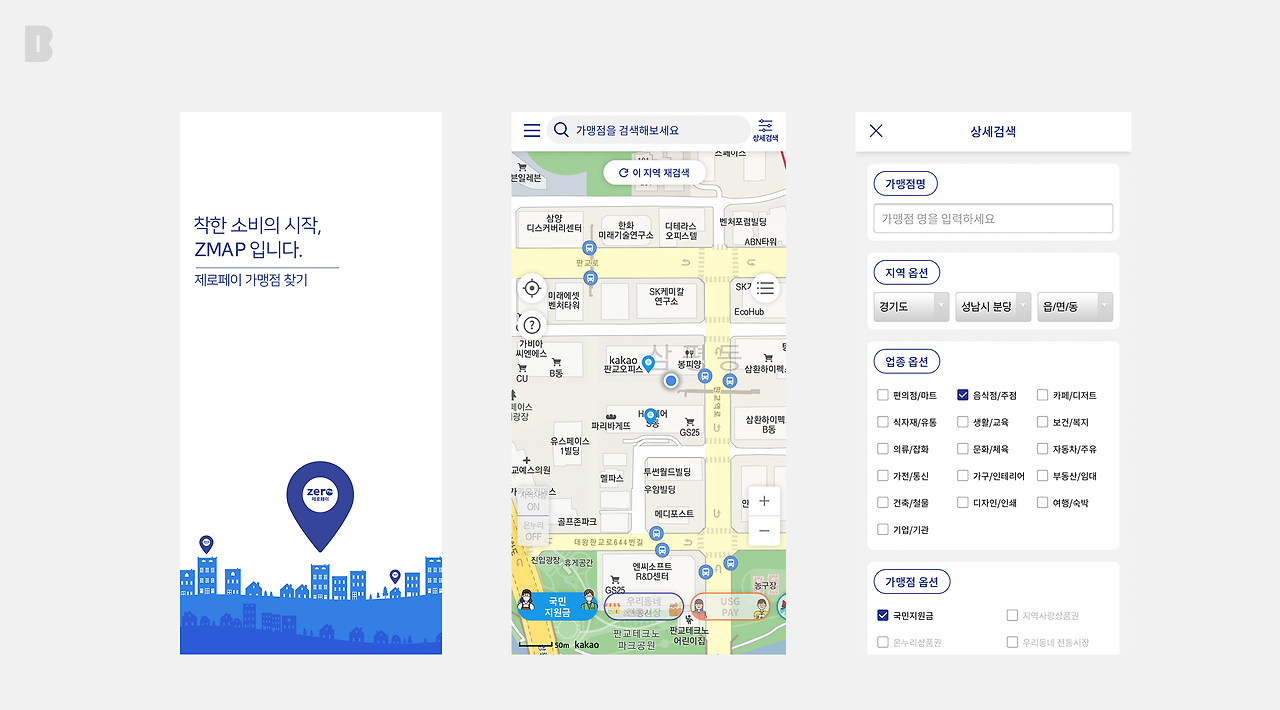Image resolution: width=1280 pixels, height=710 pixels.
Task: Tap the blue current-location dot on map
Action: (x=671, y=381)
